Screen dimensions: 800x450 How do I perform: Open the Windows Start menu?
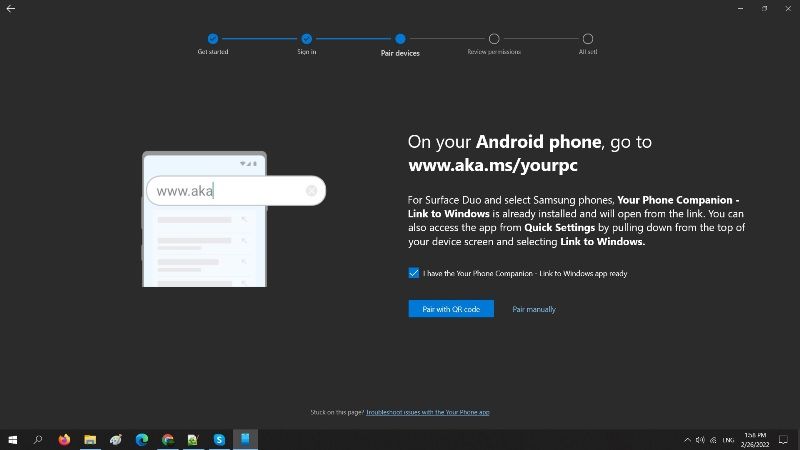pyautogui.click(x=13, y=439)
